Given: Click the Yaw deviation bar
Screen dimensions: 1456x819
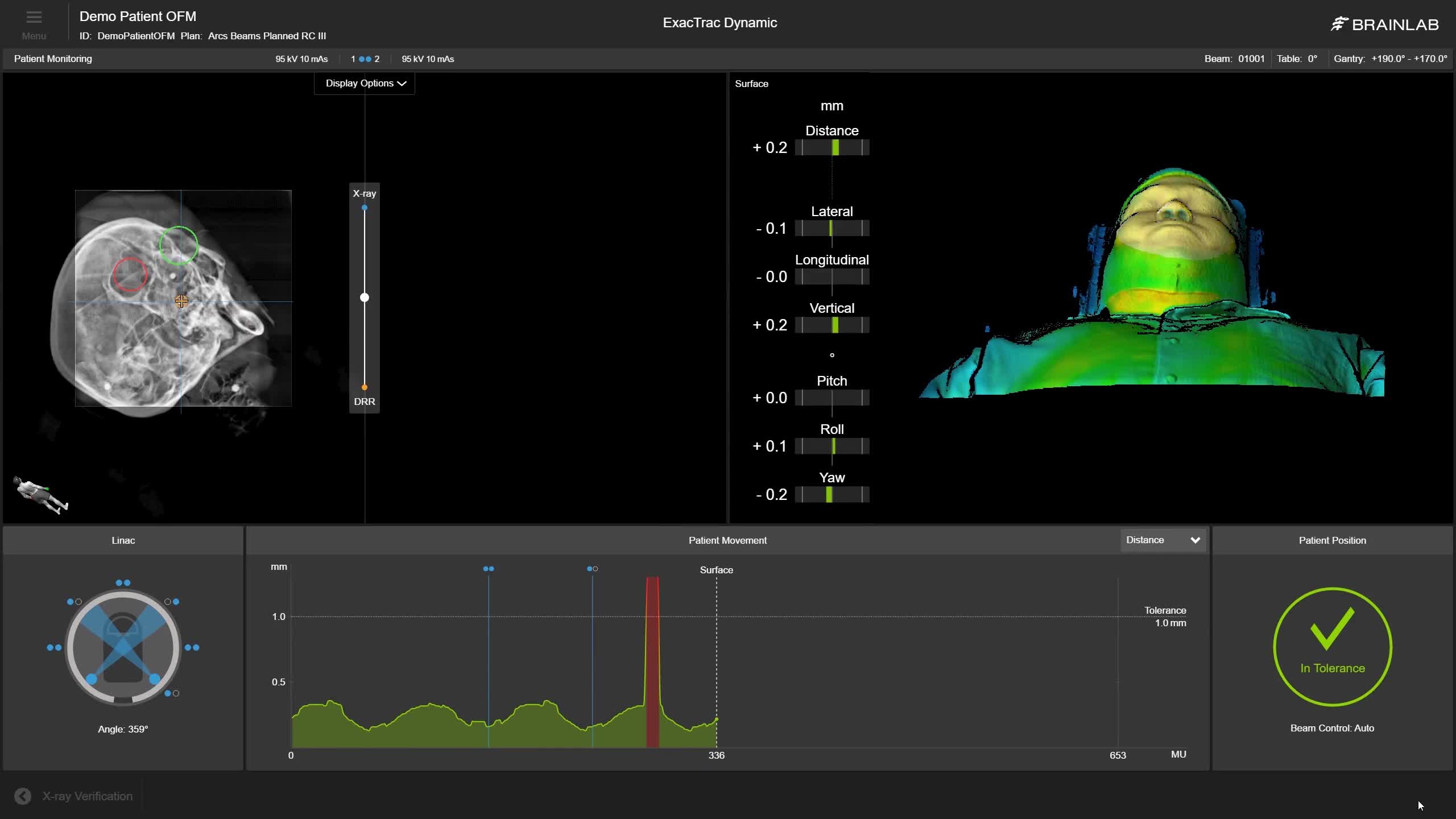Looking at the screenshot, I should point(832,494).
